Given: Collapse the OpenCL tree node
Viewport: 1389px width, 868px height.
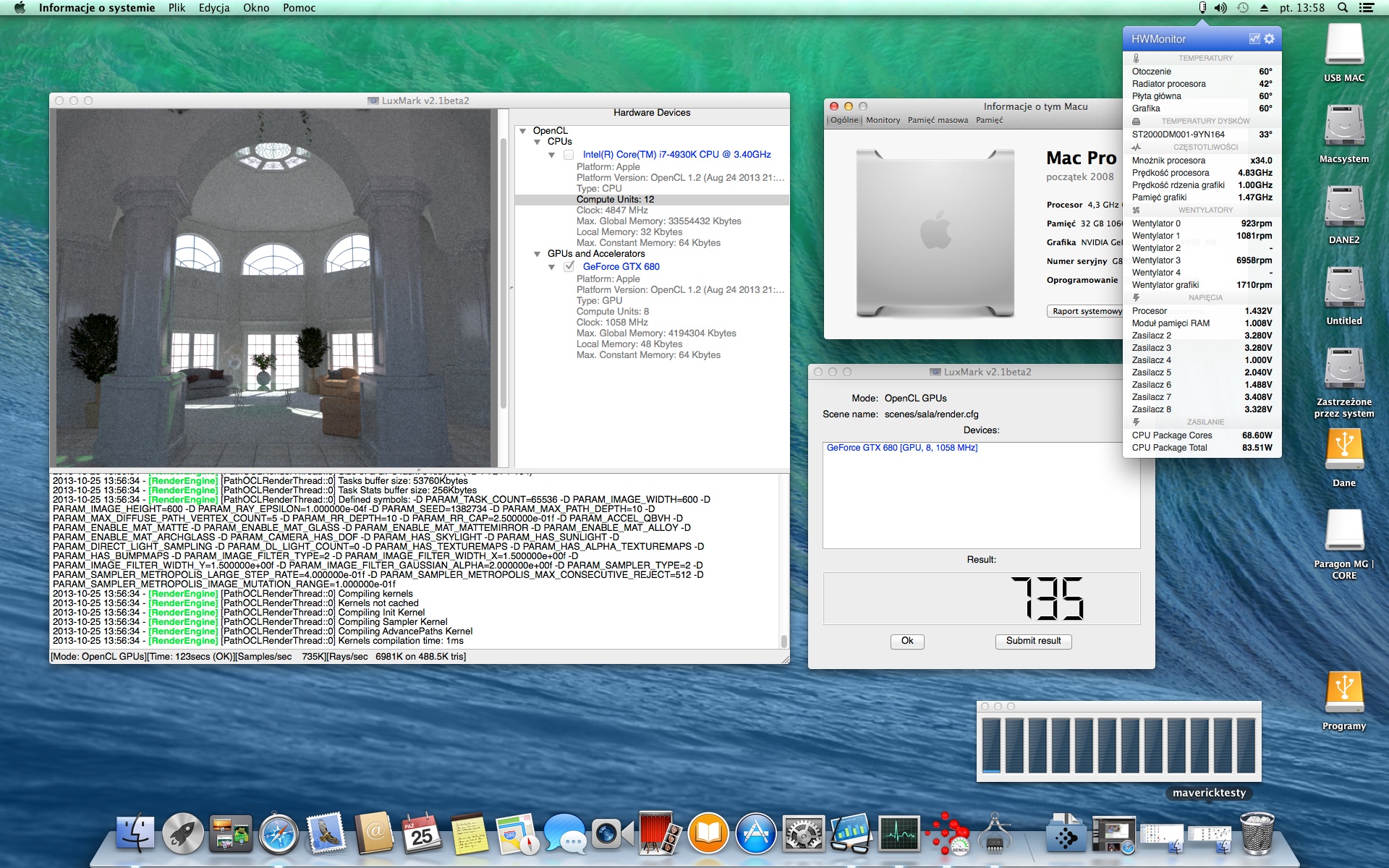Looking at the screenshot, I should click(522, 131).
